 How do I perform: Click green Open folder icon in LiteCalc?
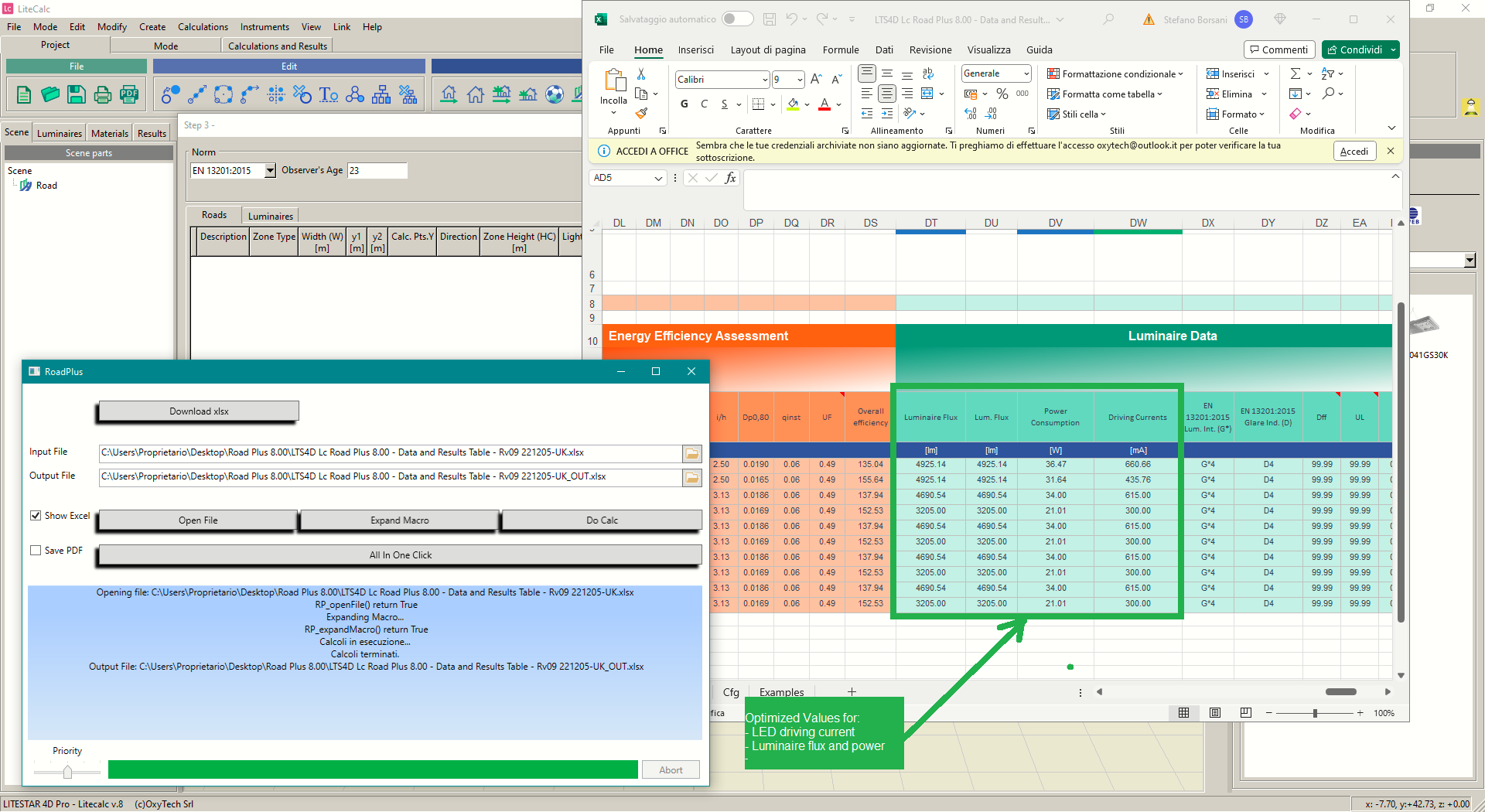(x=50, y=94)
